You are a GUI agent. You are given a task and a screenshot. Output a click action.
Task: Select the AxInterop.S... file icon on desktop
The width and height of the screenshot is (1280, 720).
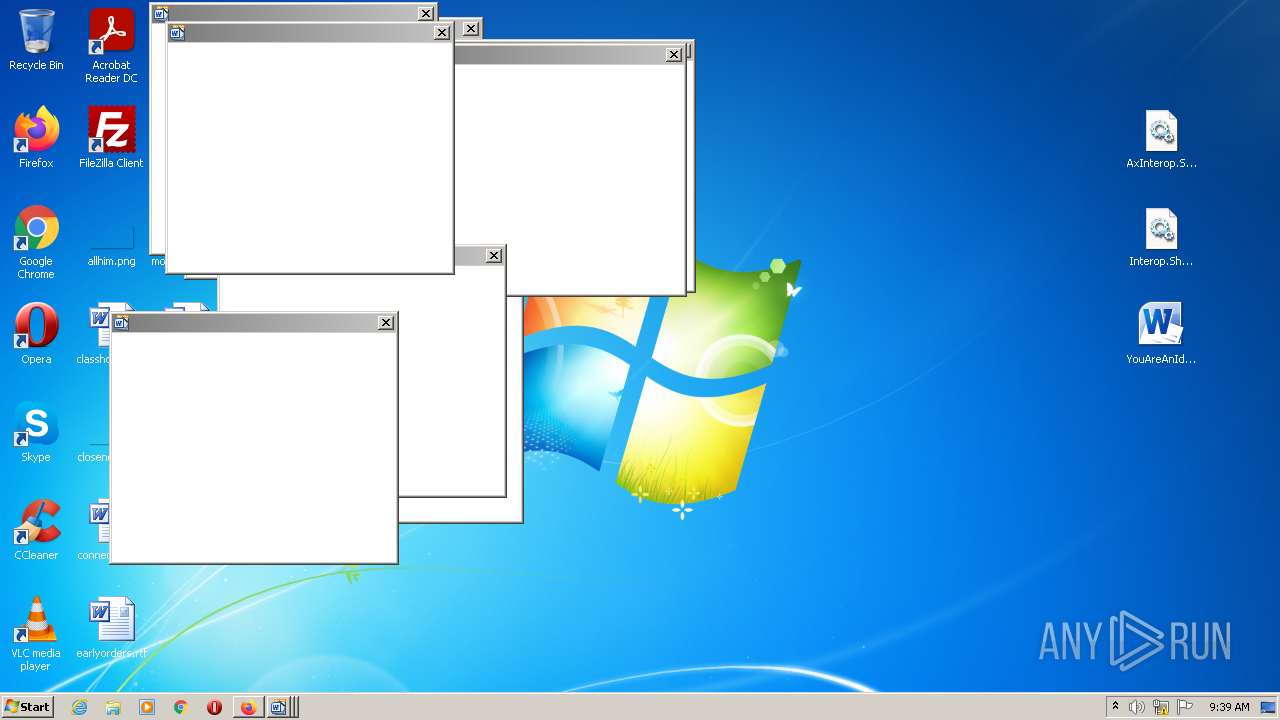pyautogui.click(x=1161, y=138)
